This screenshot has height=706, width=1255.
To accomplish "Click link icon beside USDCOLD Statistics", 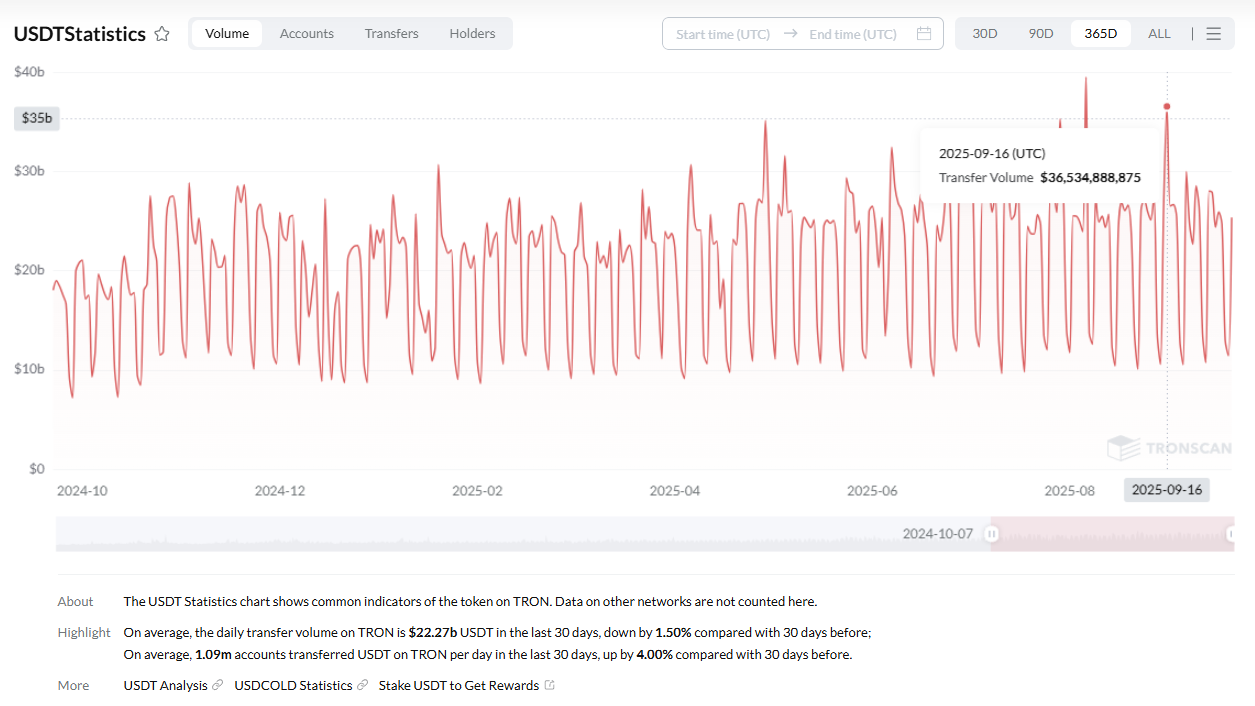I will point(362,685).
